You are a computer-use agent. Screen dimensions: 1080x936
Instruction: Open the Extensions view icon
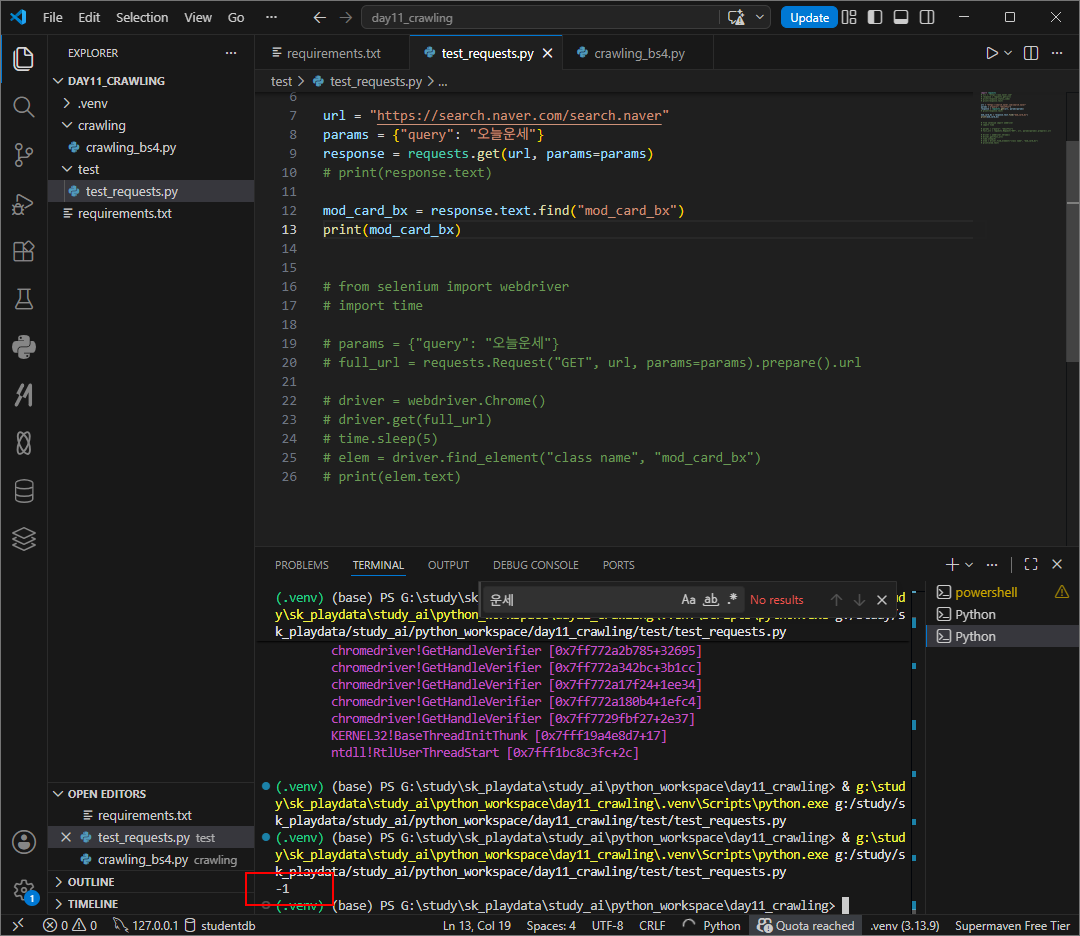click(23, 251)
